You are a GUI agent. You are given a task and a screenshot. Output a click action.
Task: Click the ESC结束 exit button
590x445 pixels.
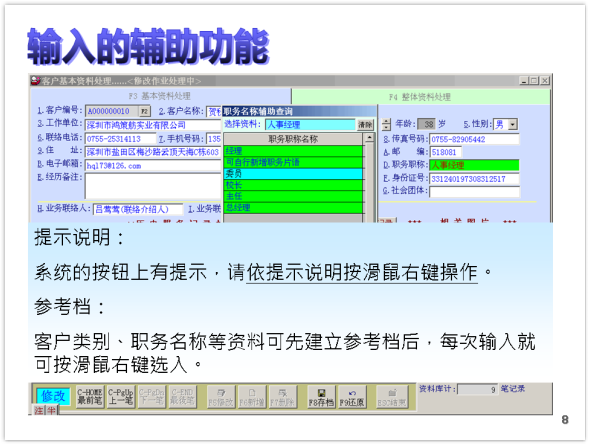tap(391, 397)
